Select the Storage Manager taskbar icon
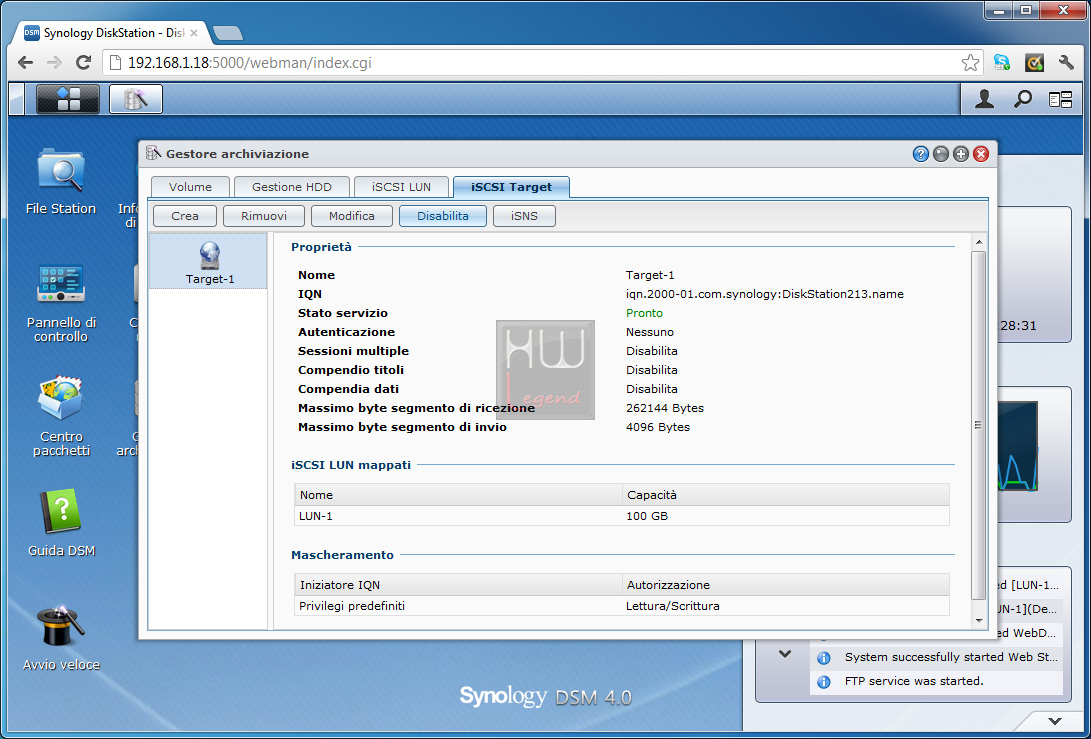 point(136,99)
